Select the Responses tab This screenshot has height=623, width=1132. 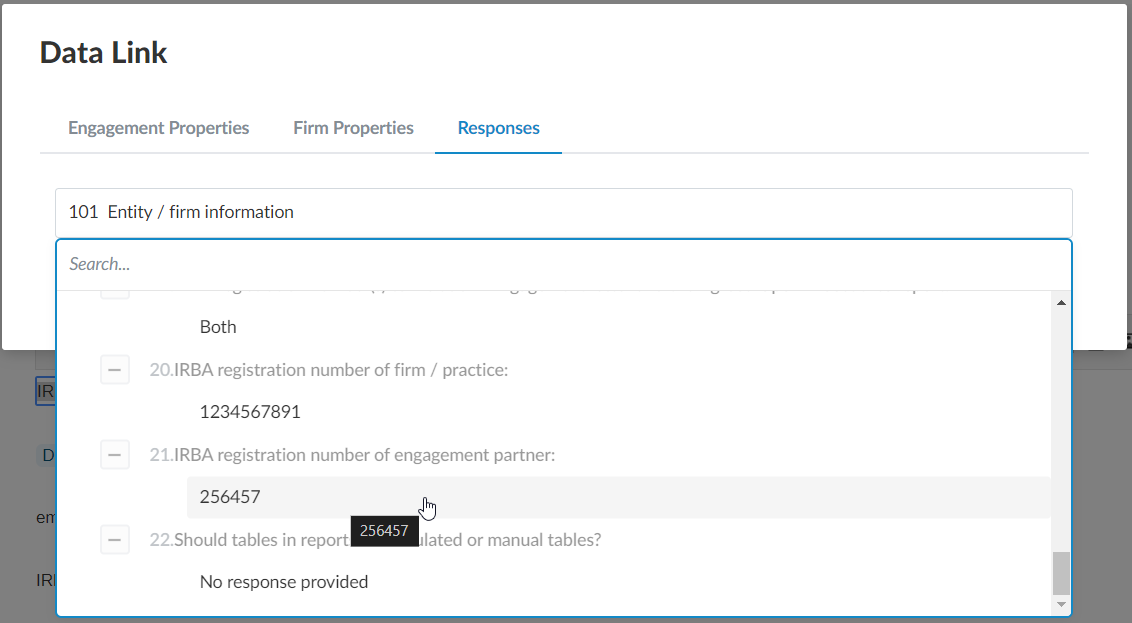[x=498, y=128]
